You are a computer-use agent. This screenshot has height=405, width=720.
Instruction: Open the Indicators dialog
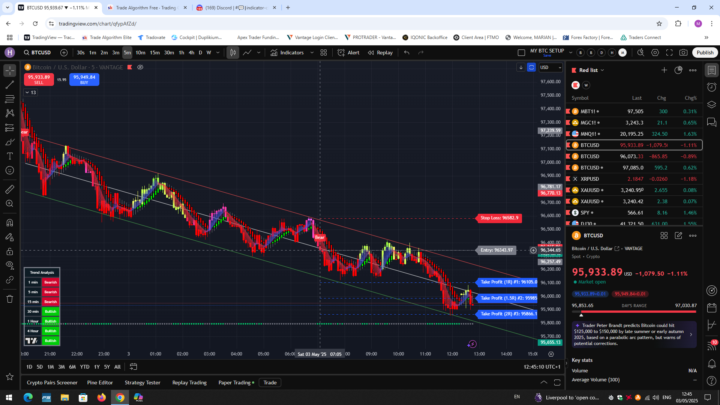pos(287,53)
